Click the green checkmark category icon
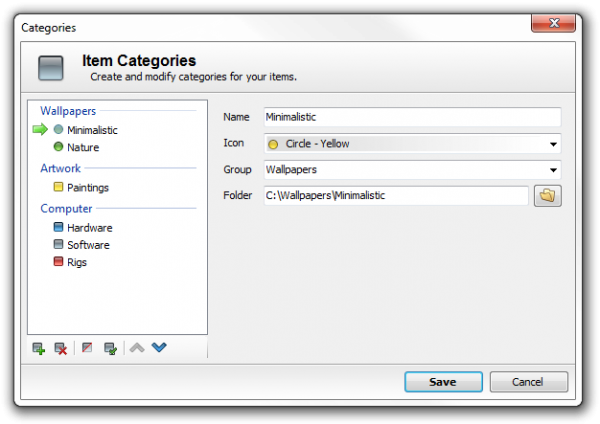 [110, 348]
